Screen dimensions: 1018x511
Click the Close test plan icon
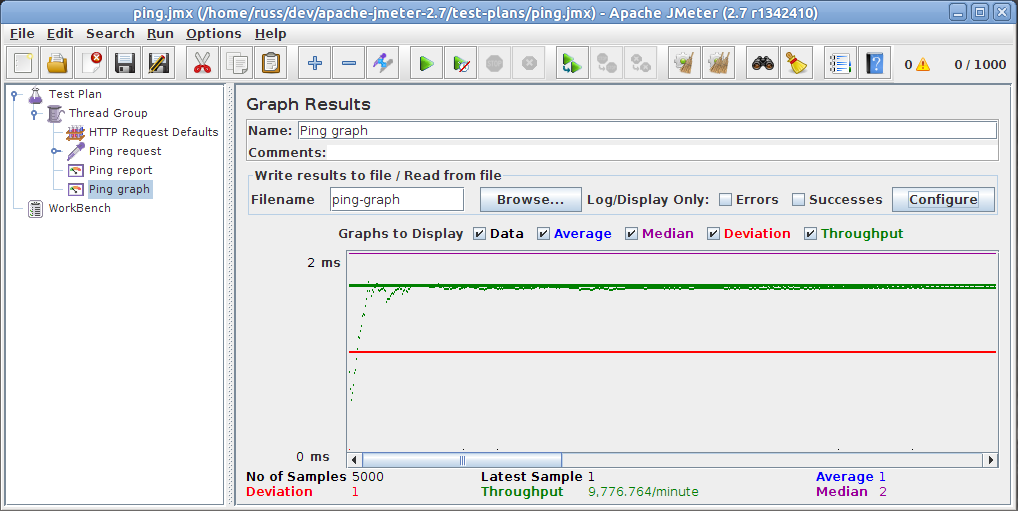[90, 63]
